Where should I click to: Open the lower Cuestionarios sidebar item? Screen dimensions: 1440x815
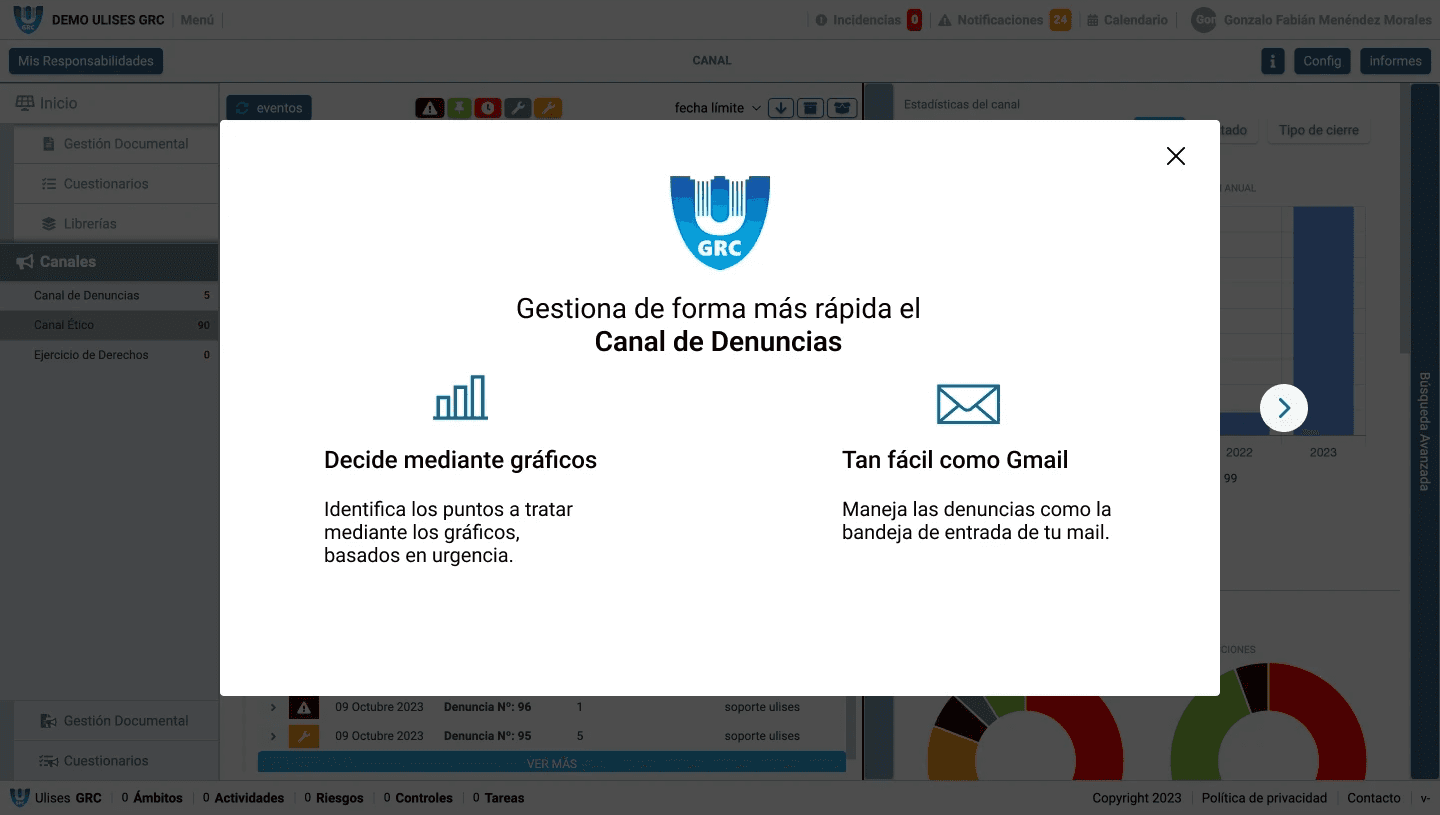[116, 761]
